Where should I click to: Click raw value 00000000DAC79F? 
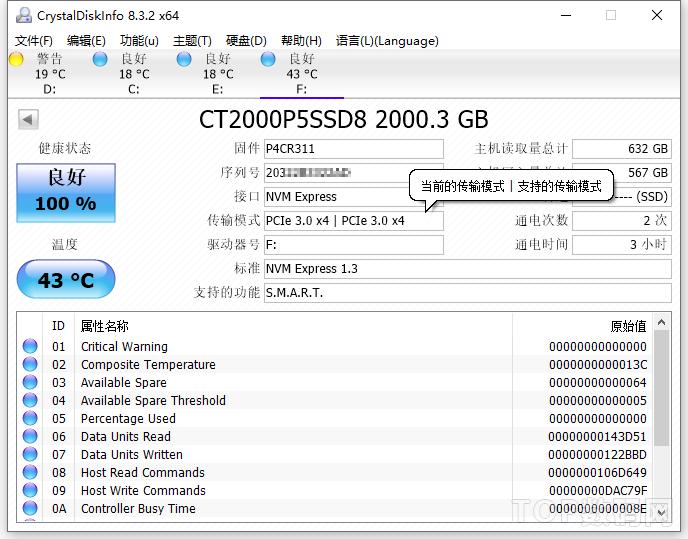point(598,491)
